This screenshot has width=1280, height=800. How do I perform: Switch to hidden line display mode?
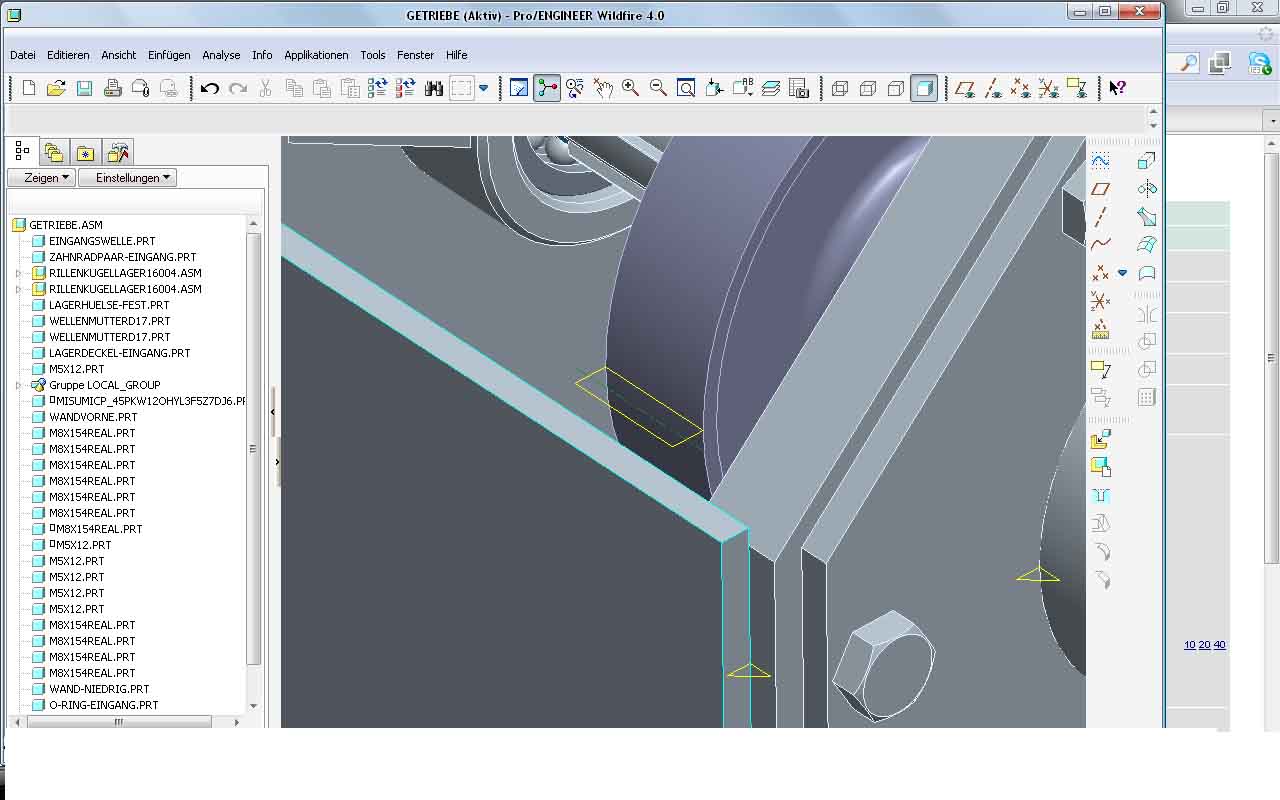(868, 88)
